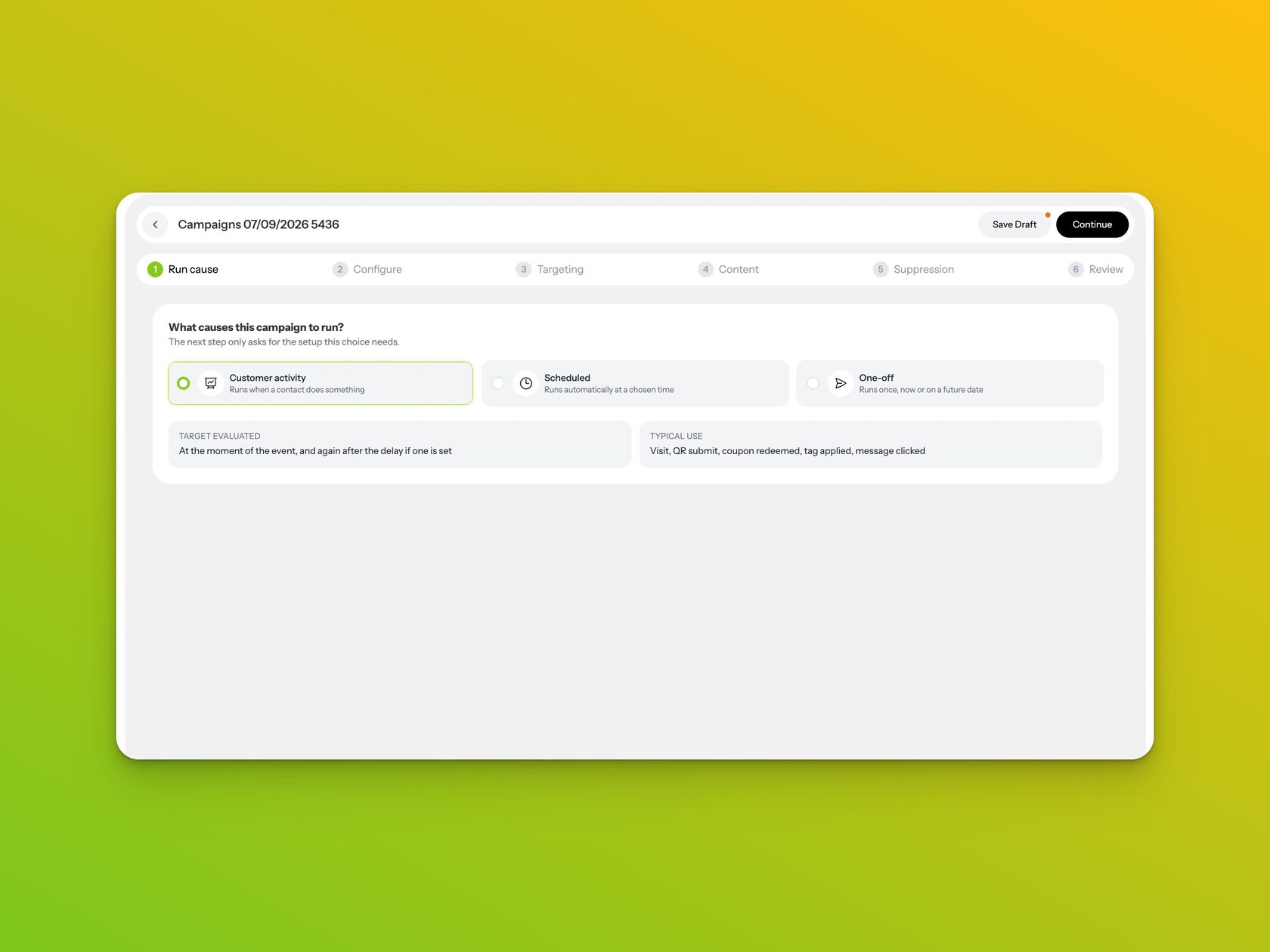The width and height of the screenshot is (1270, 952).
Task: Open the Suppression step
Action: pyautogui.click(x=913, y=269)
